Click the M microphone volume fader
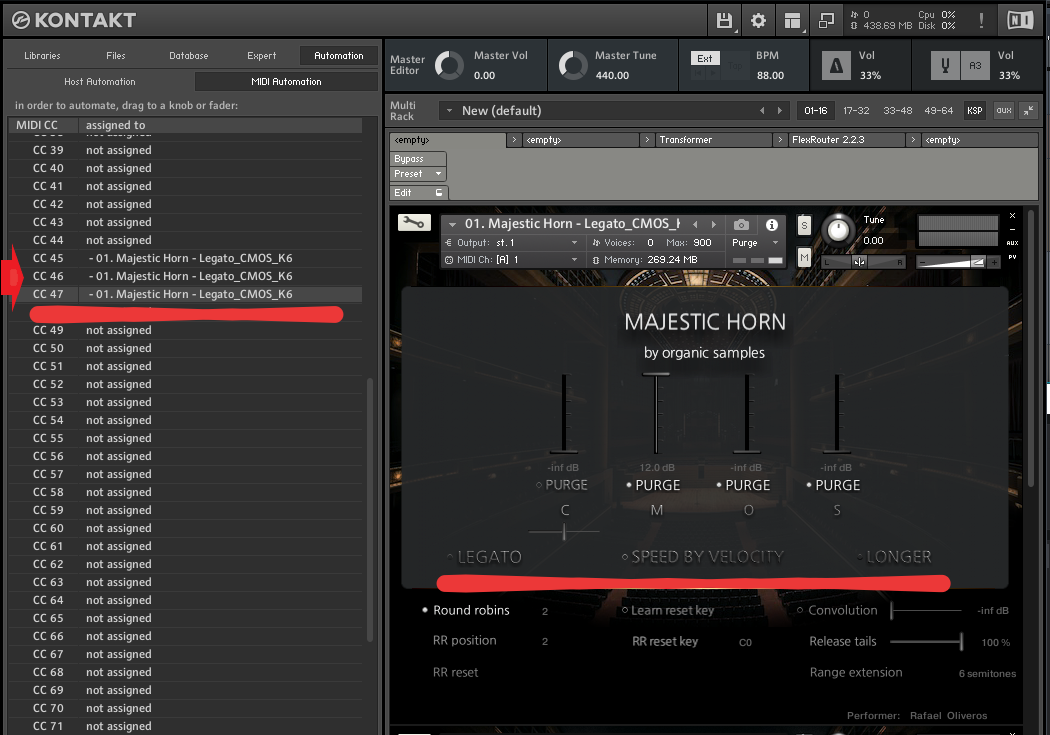 point(656,412)
